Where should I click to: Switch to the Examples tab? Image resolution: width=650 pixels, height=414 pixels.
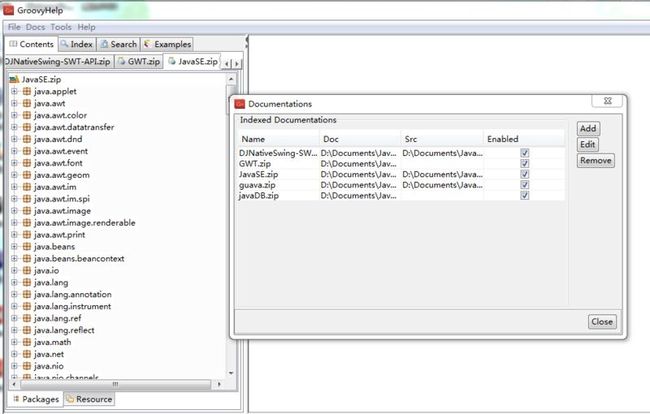(x=167, y=44)
